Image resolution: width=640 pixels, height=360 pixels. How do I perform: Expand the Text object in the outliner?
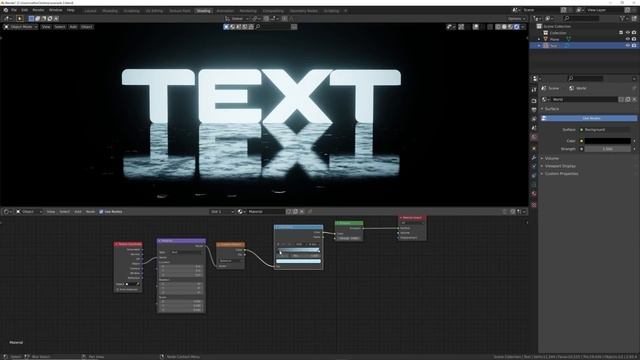point(539,46)
